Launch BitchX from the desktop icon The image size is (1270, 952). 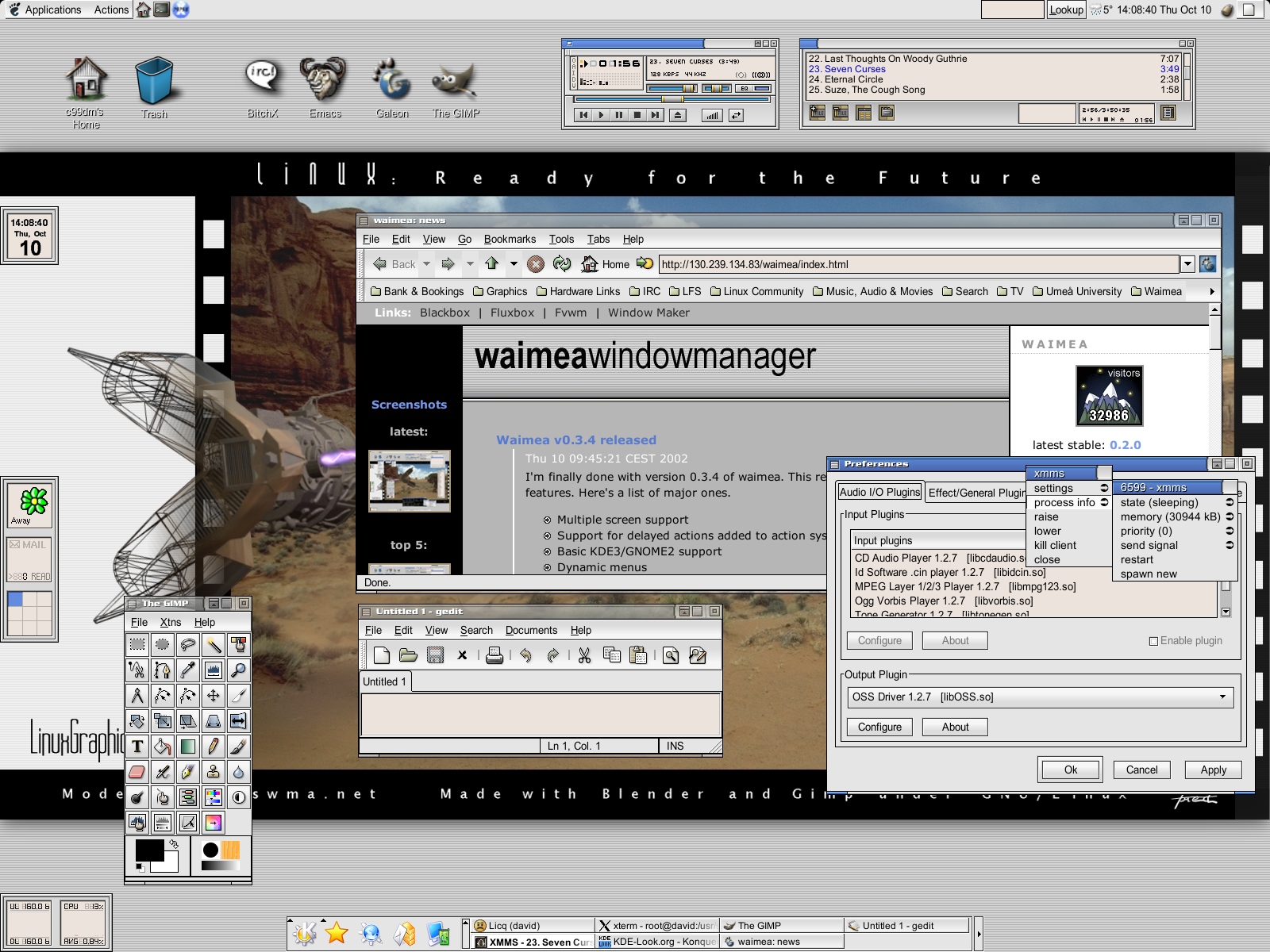pyautogui.click(x=262, y=87)
